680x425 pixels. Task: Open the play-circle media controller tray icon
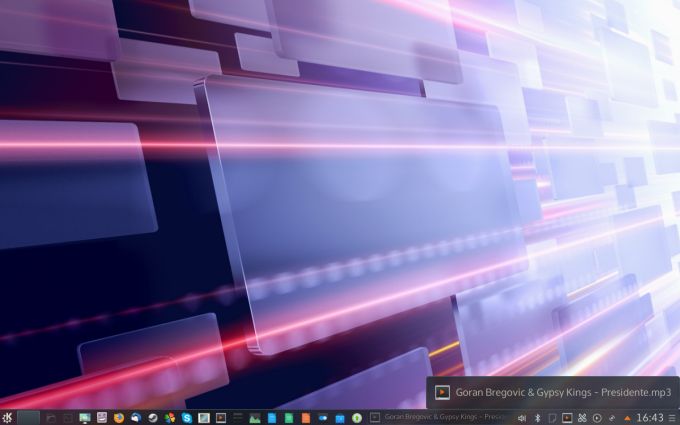click(x=597, y=418)
